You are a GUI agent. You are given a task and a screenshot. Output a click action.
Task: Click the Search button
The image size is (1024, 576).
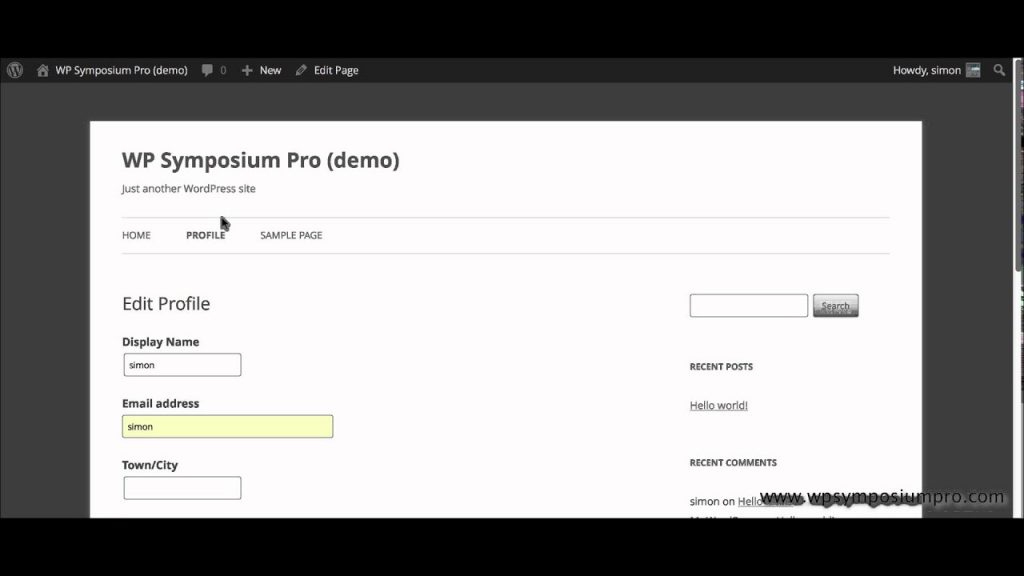pos(835,306)
